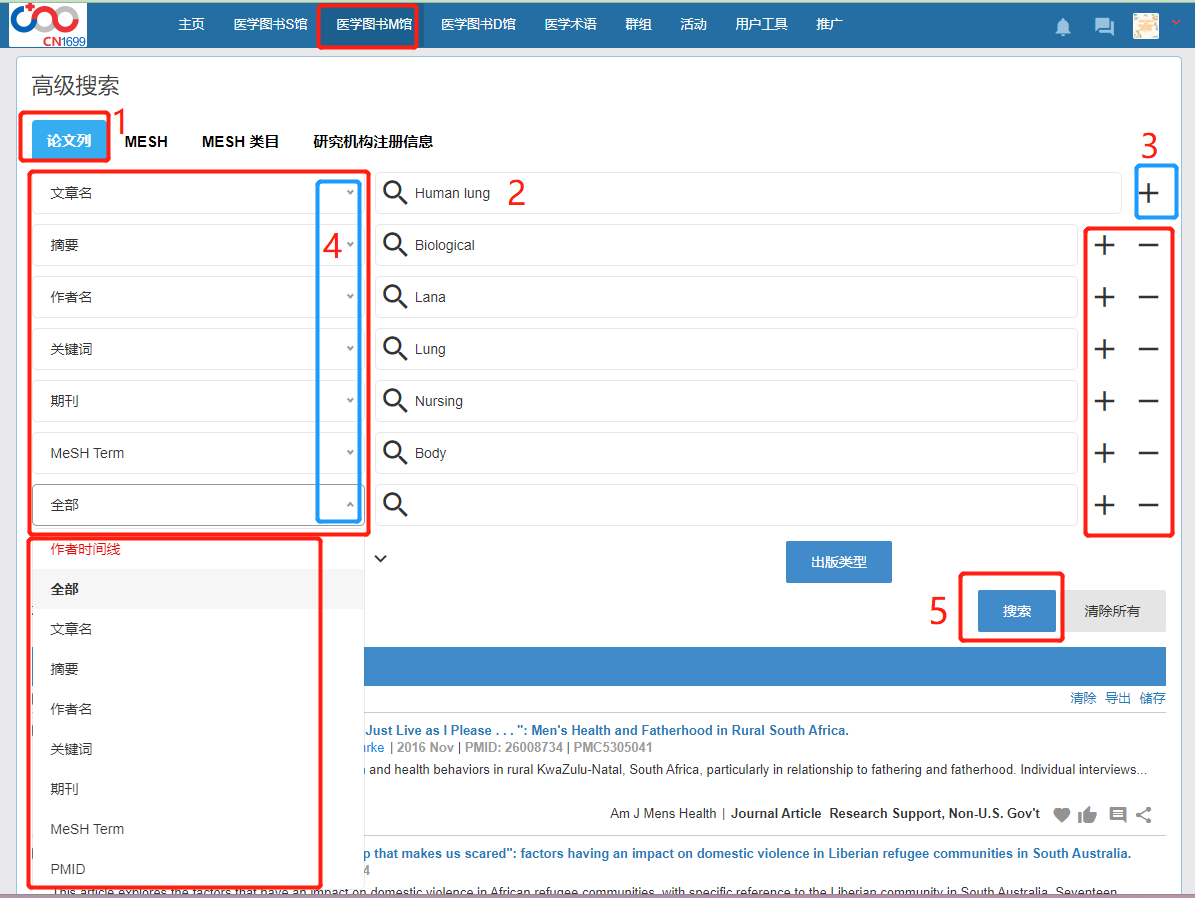This screenshot has width=1195, height=898.
Task: Open the chat messages icon
Action: [x=1104, y=27]
